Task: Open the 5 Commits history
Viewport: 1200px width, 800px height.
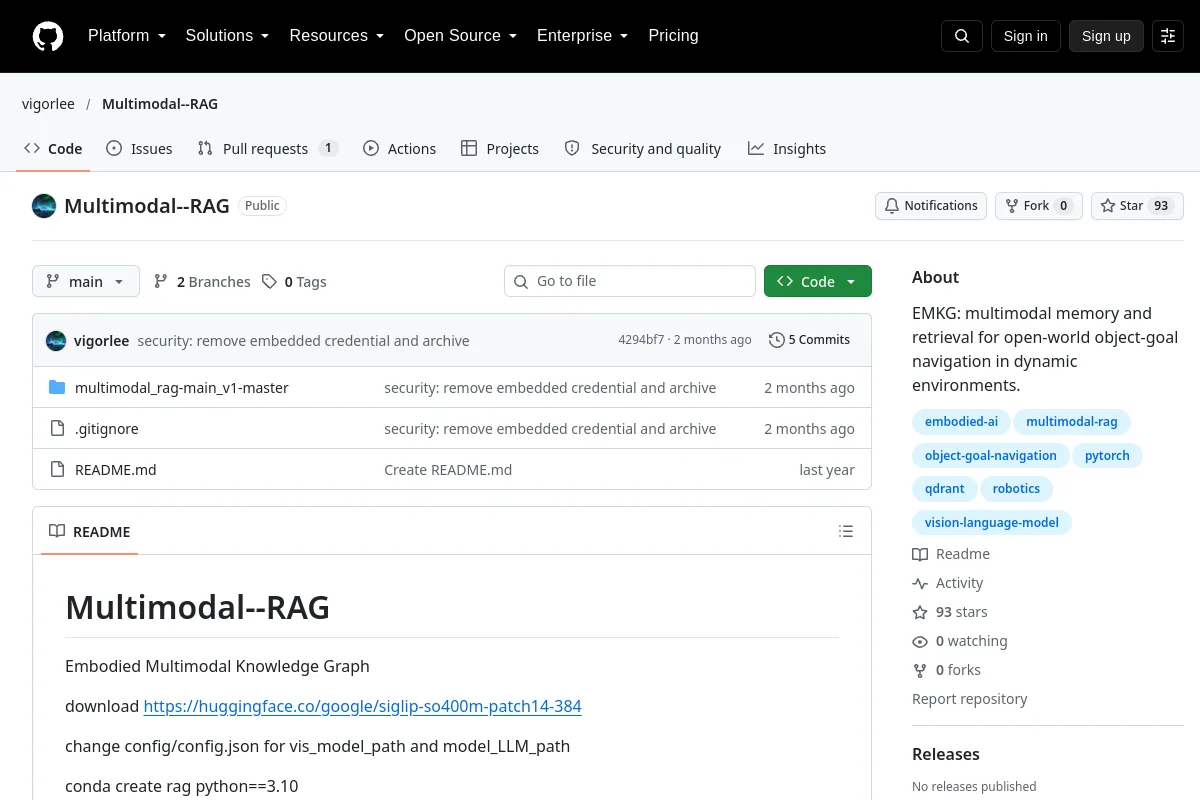Action: [809, 340]
